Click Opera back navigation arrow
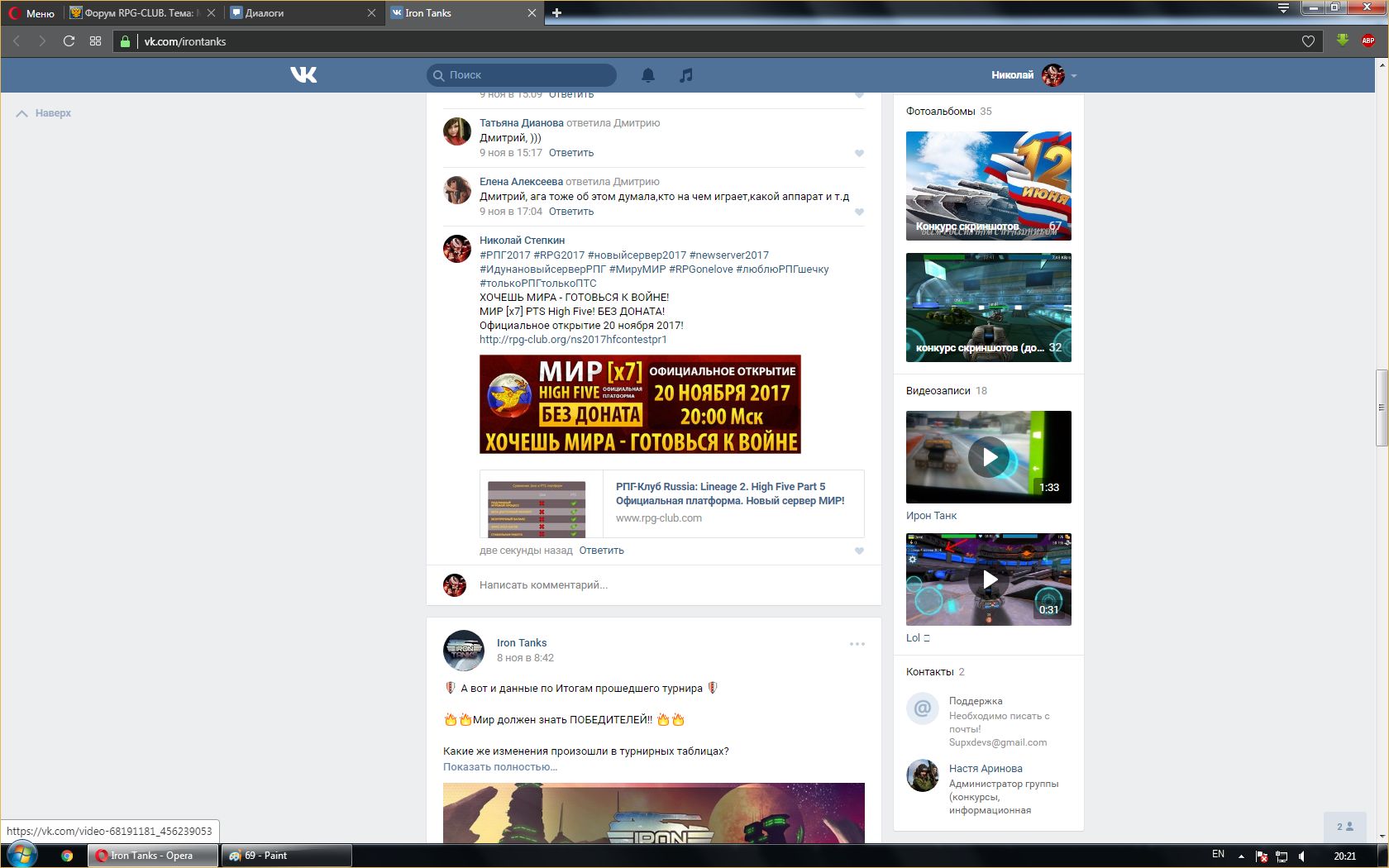Screen dimensions: 1389x868 tap(17, 41)
